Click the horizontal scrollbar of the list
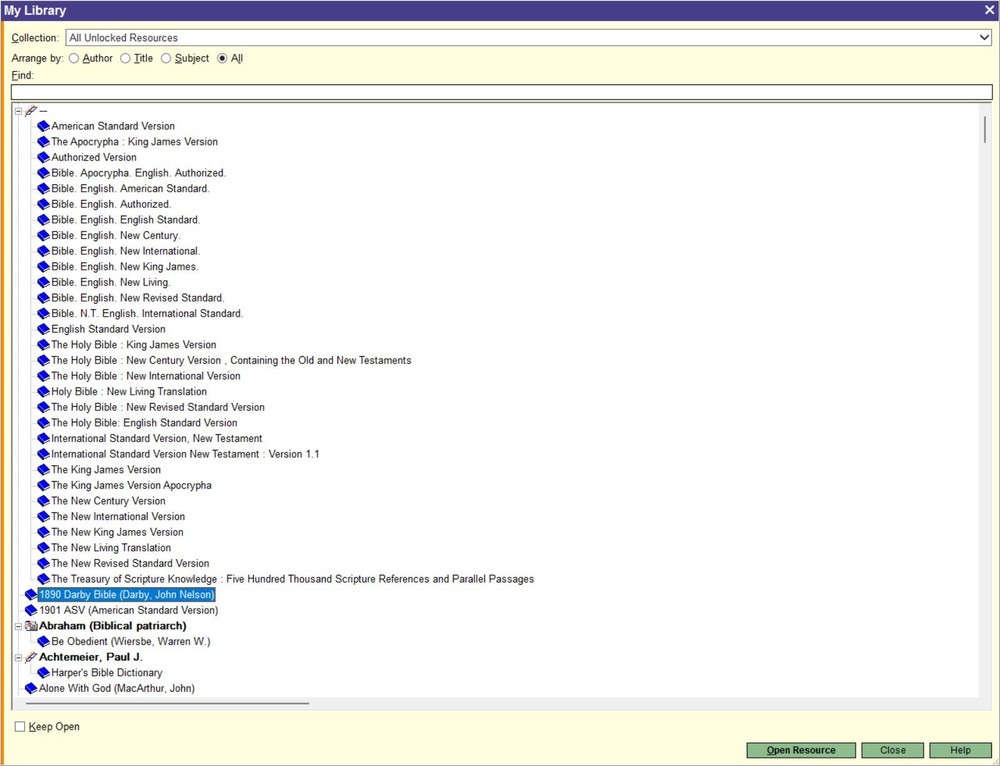Screen dimensions: 1000x766 168,703
